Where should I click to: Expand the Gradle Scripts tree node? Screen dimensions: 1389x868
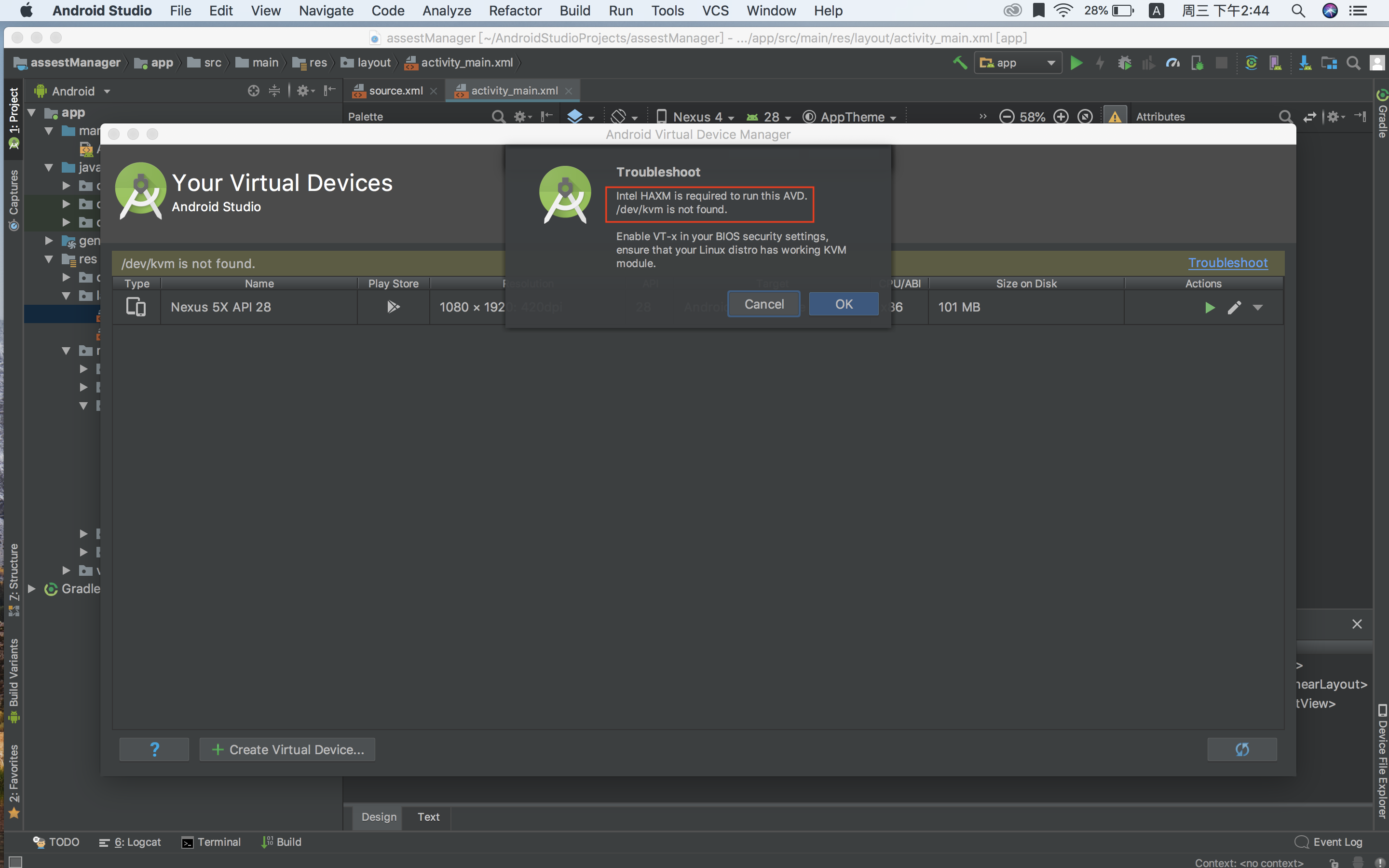[x=32, y=588]
